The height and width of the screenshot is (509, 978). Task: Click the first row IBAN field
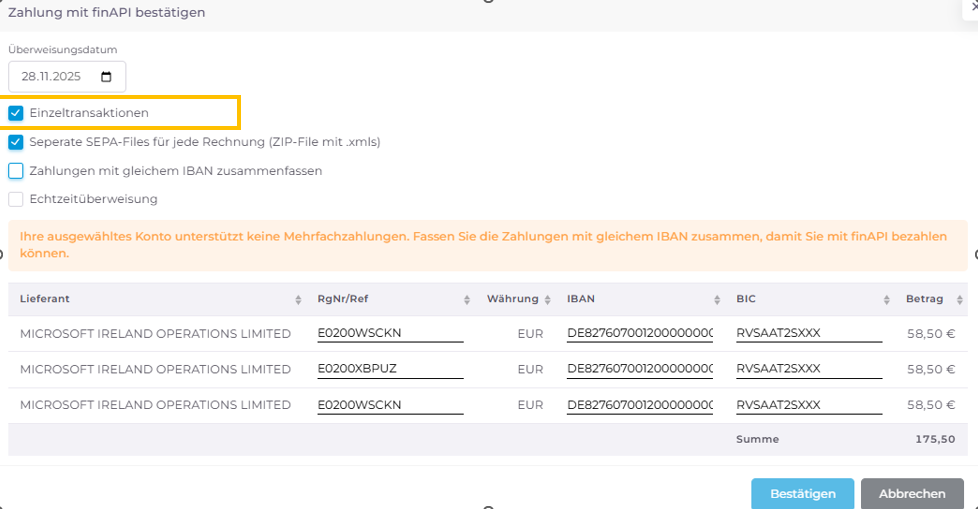coord(639,333)
